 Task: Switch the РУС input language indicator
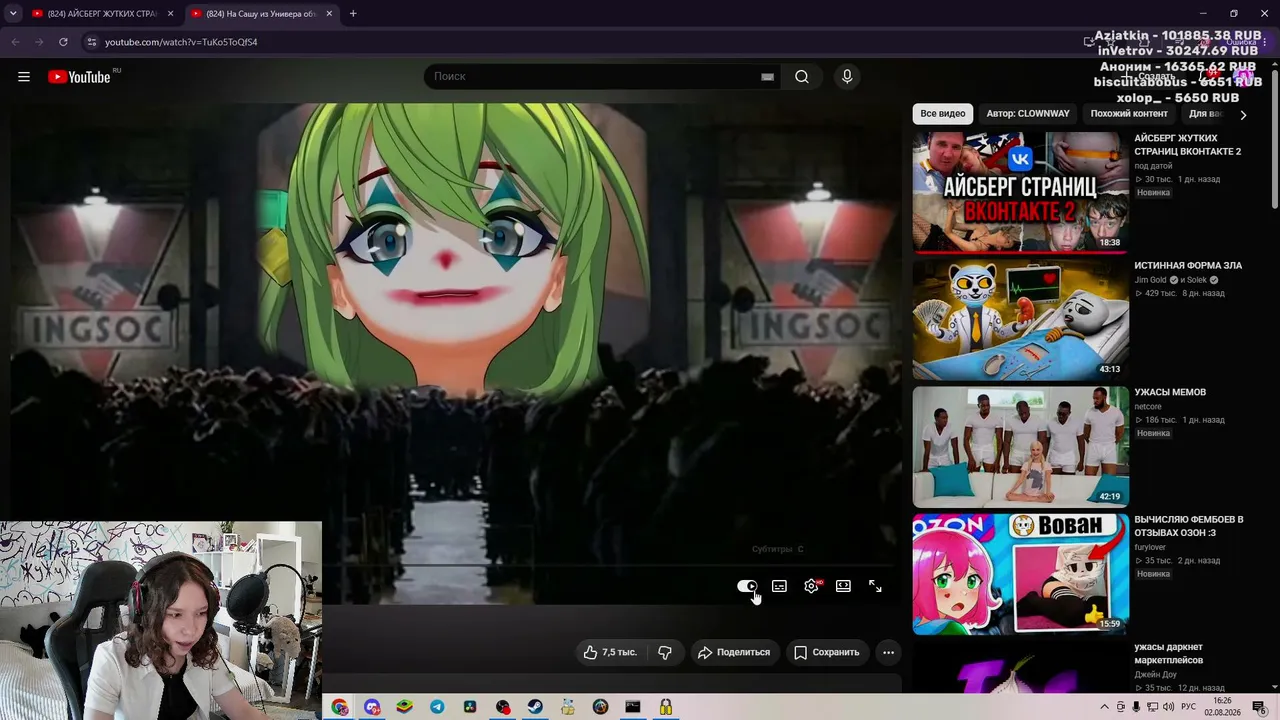coord(1189,707)
